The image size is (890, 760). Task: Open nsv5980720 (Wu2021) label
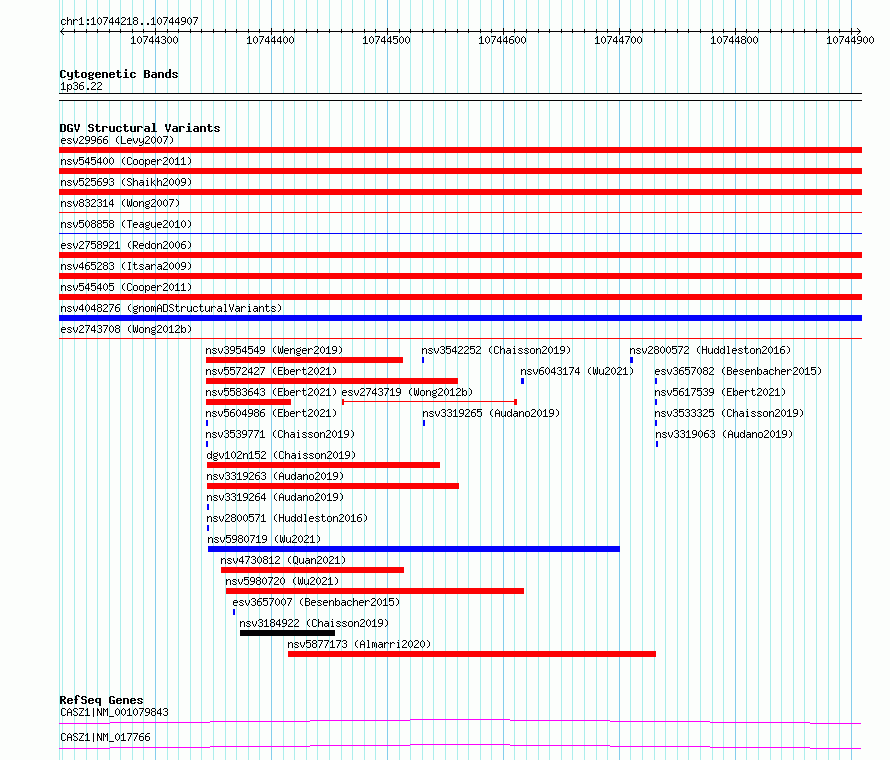282,581
